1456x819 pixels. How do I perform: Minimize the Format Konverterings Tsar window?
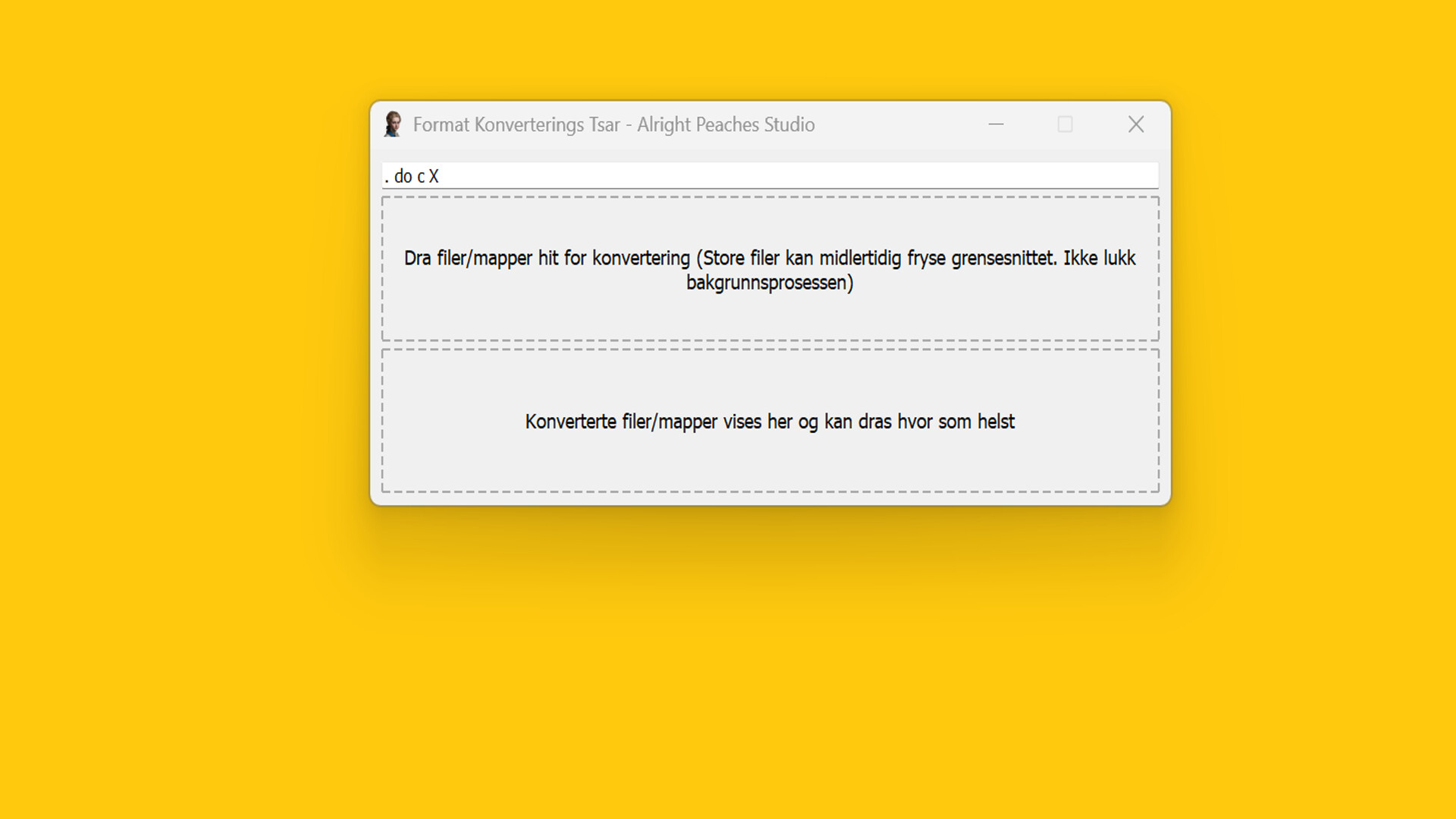(996, 124)
